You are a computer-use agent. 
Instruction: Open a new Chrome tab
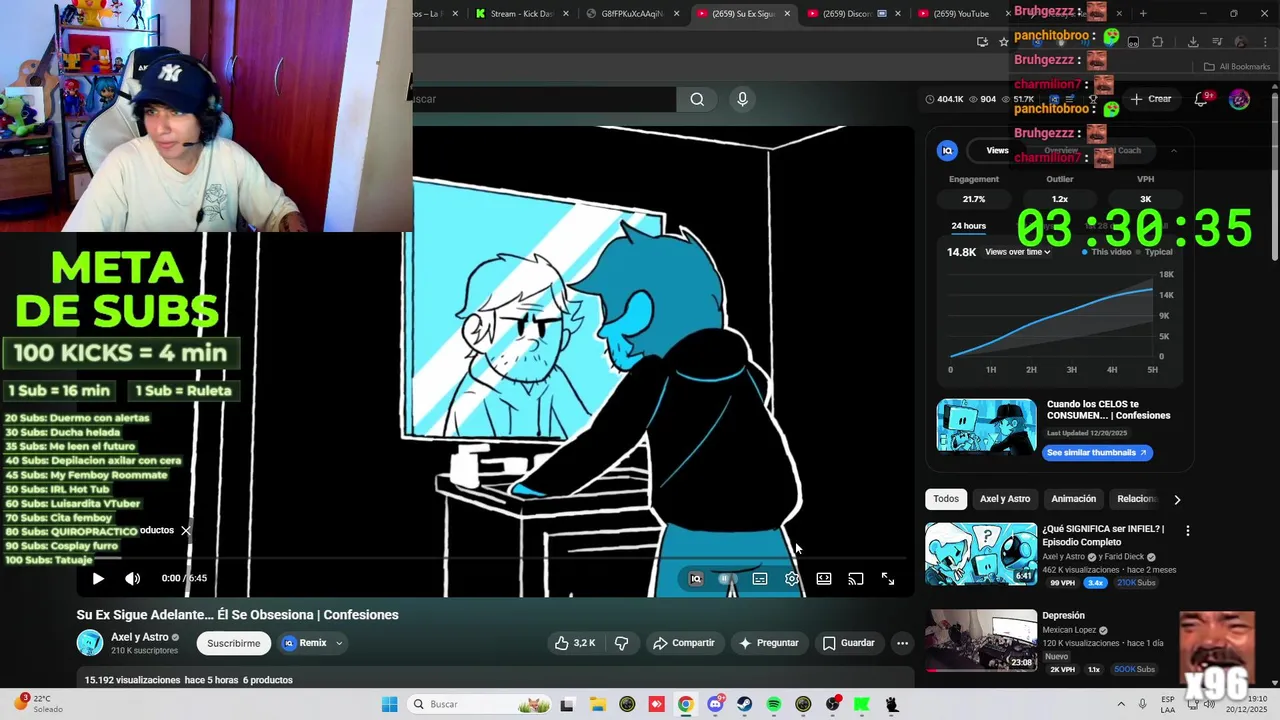coord(1143,14)
